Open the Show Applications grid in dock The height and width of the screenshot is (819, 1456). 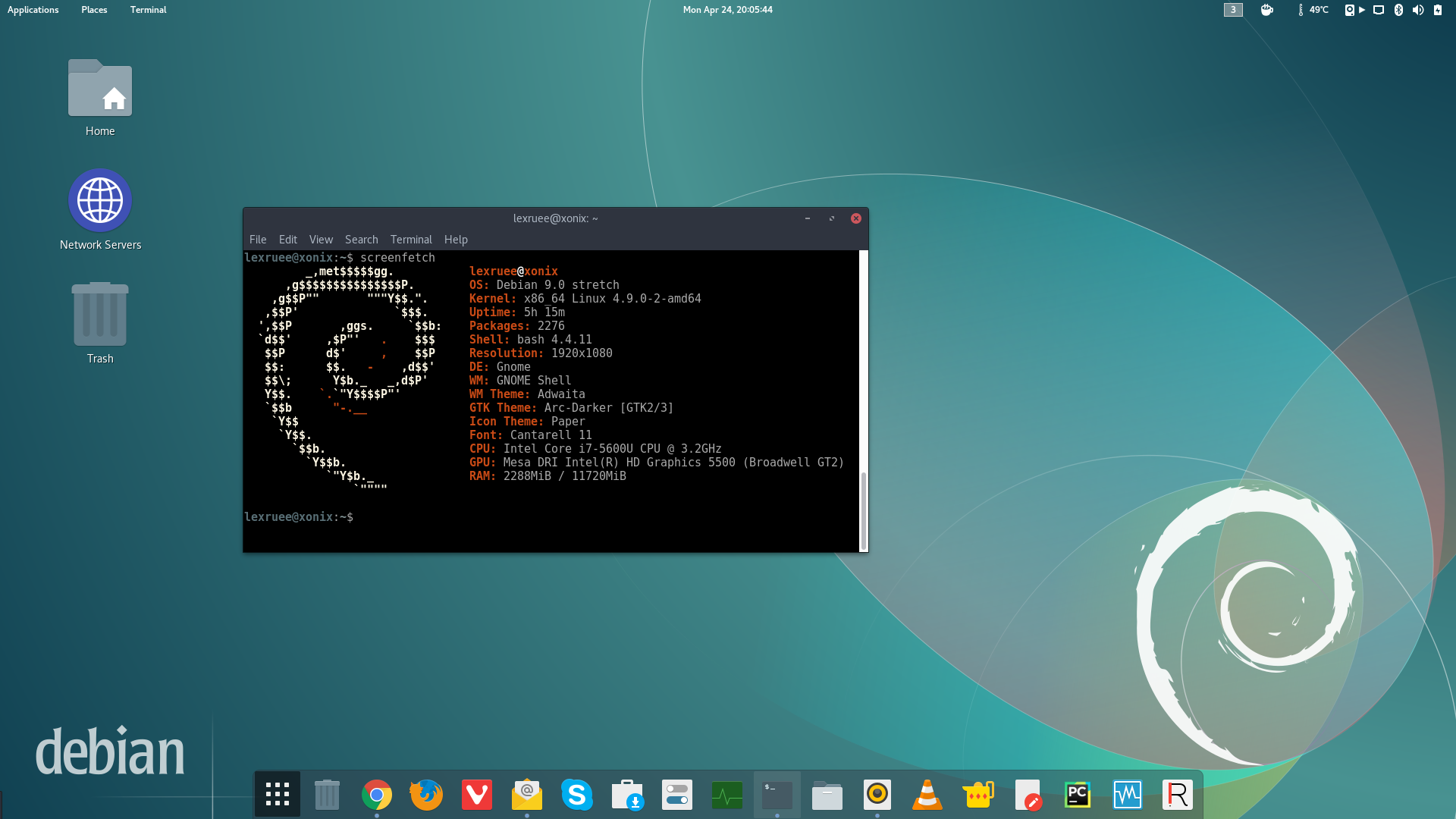(x=277, y=794)
